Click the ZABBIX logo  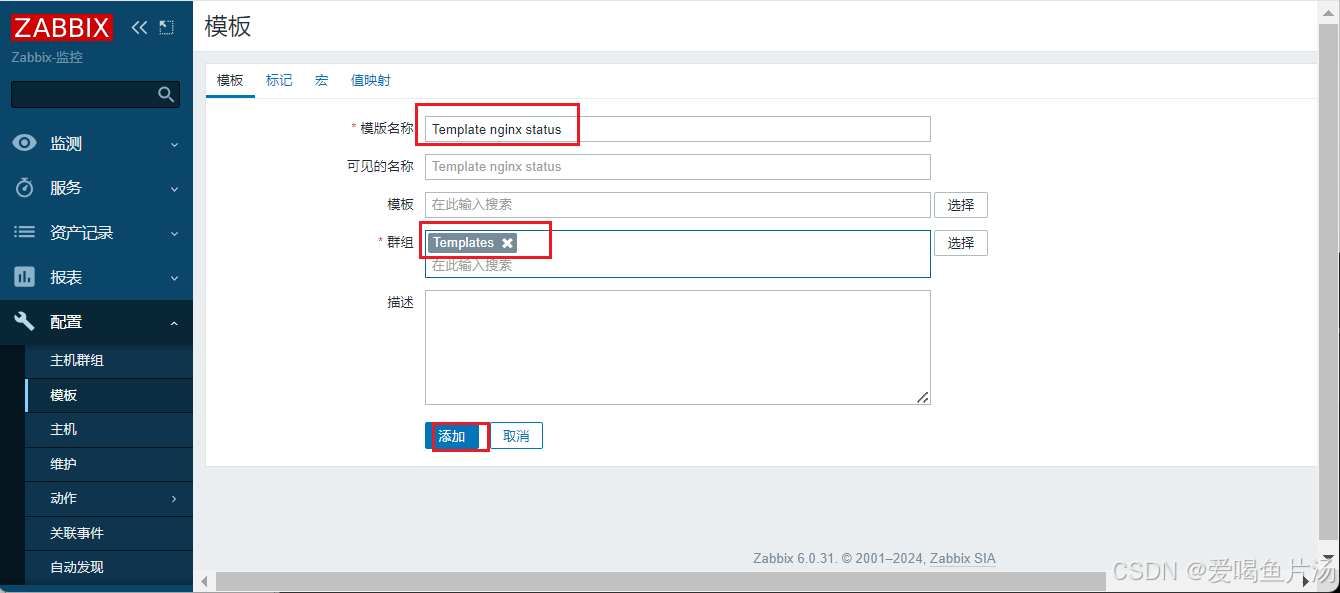click(62, 27)
